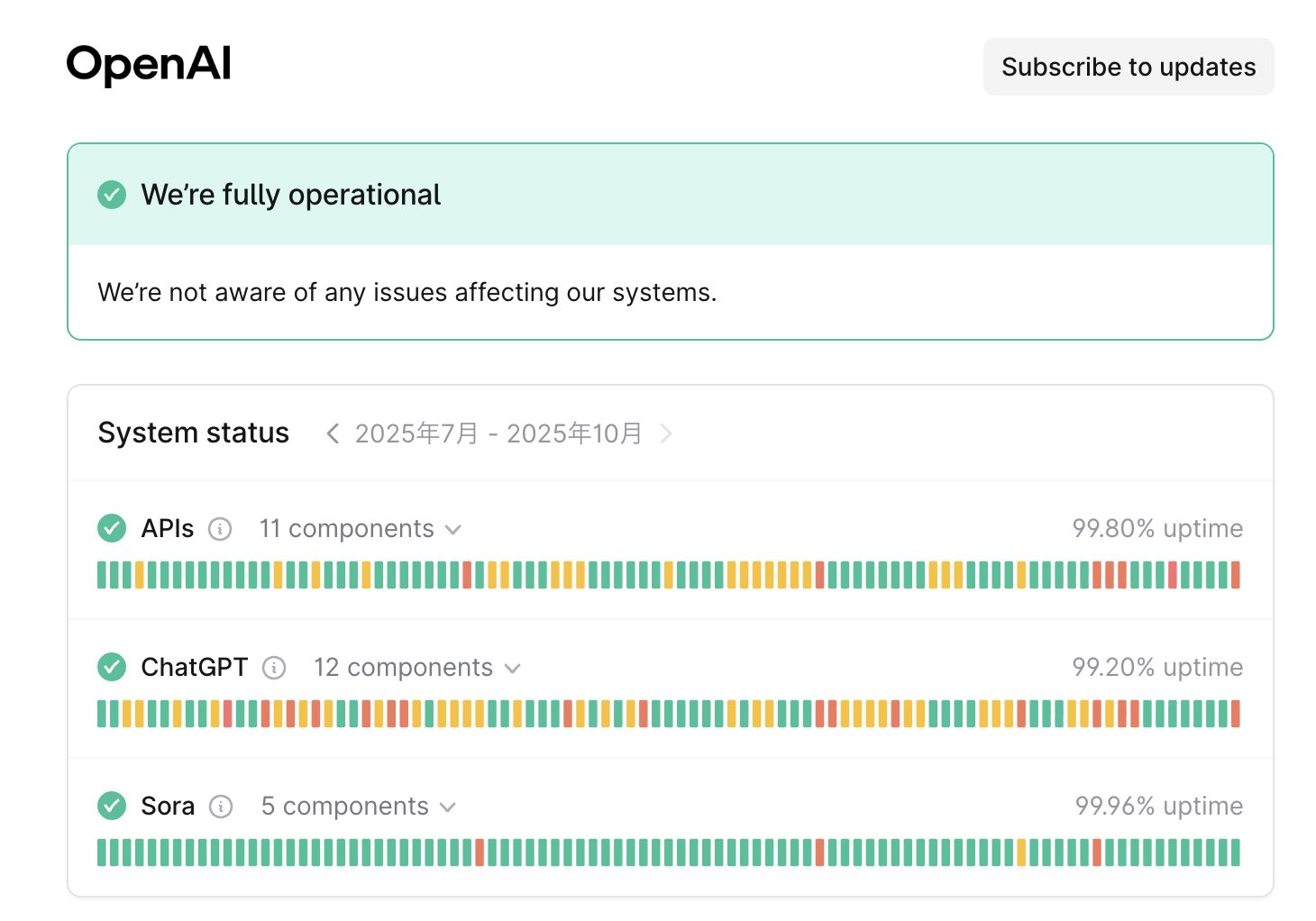Click the ChatGPT component name
The height and width of the screenshot is (921, 1316).
tap(194, 668)
